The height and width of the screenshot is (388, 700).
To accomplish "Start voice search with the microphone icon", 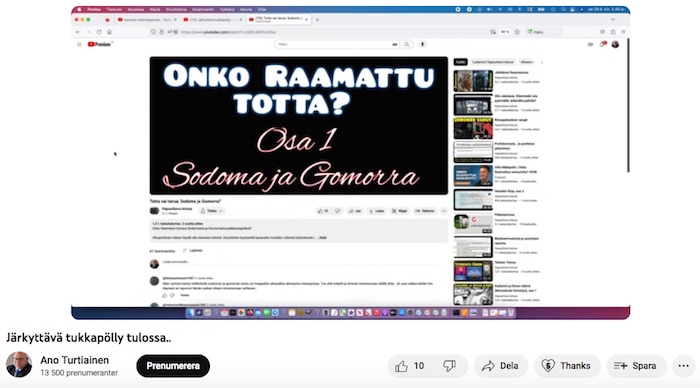I will pyautogui.click(x=422, y=44).
